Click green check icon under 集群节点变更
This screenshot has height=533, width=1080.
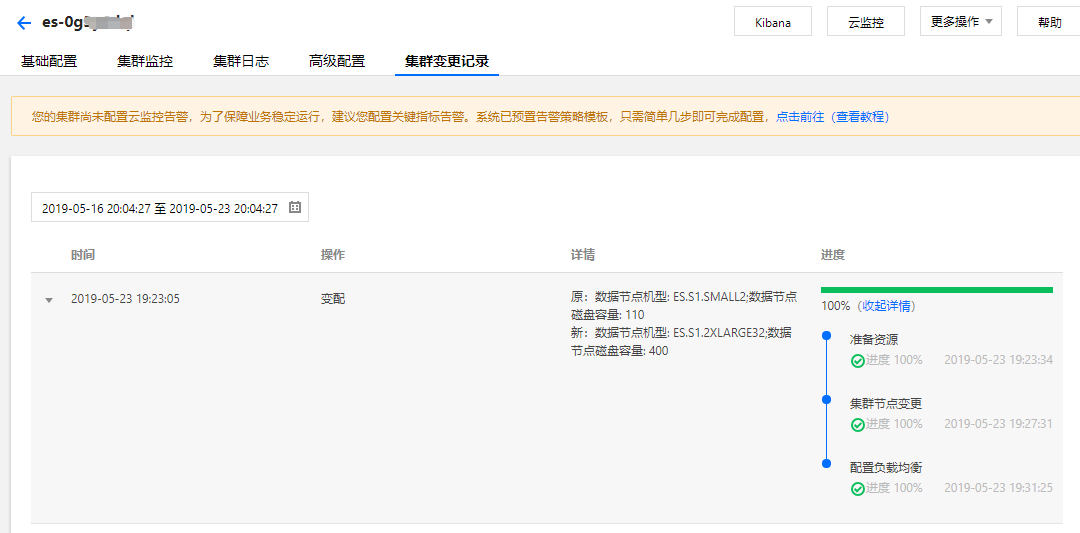pyautogui.click(x=858, y=424)
